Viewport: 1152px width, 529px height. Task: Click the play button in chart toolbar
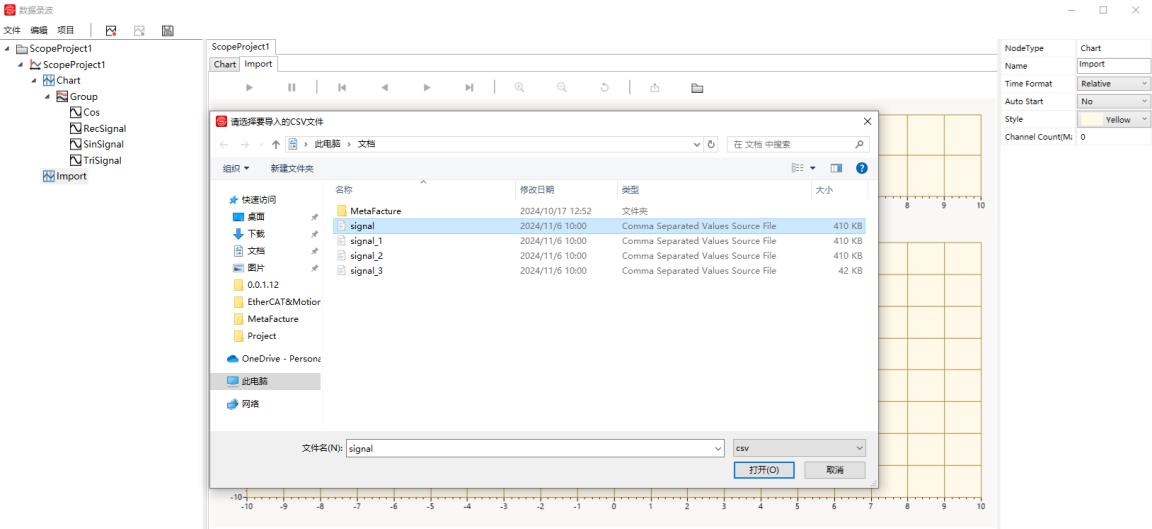pyautogui.click(x=250, y=87)
